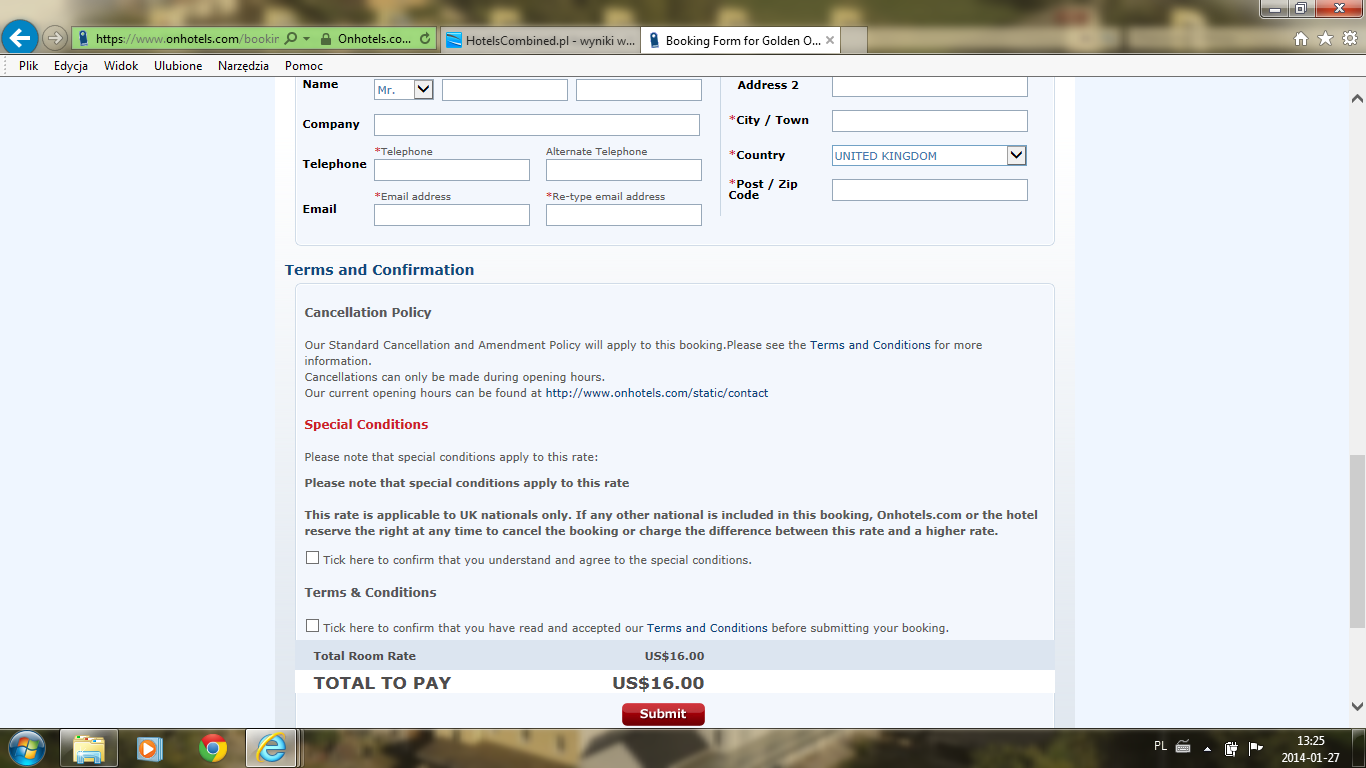Screen dimensions: 1366x768
Task: Show hidden system tray icons
Action: [1207, 748]
